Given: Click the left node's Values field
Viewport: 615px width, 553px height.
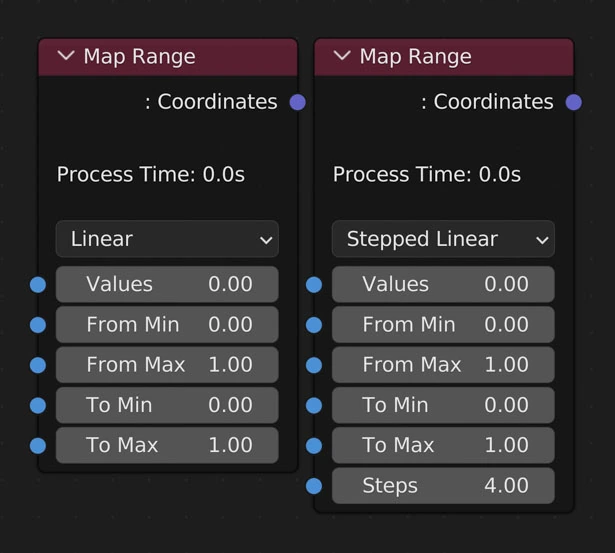Looking at the screenshot, I should [x=167, y=285].
